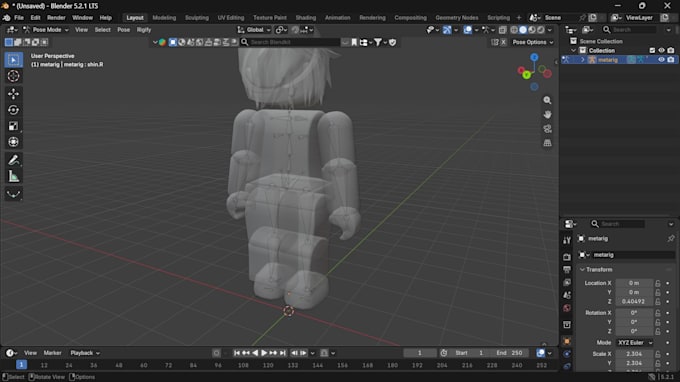Open the Pose header menu

click(124, 30)
